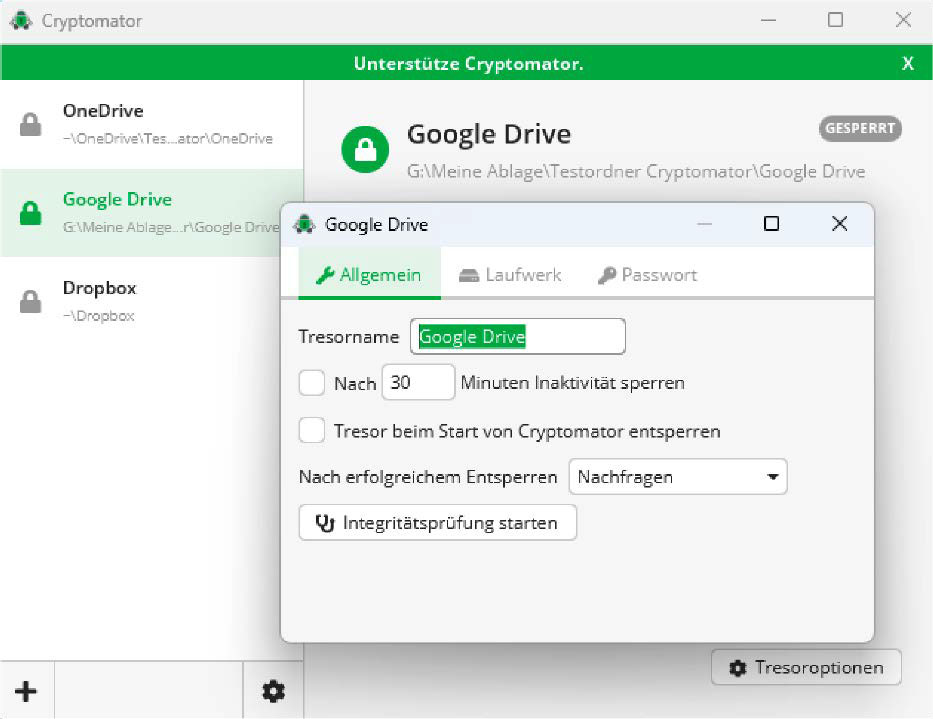Click the OneDrive vault lock icon
933x719 pixels.
30,124
